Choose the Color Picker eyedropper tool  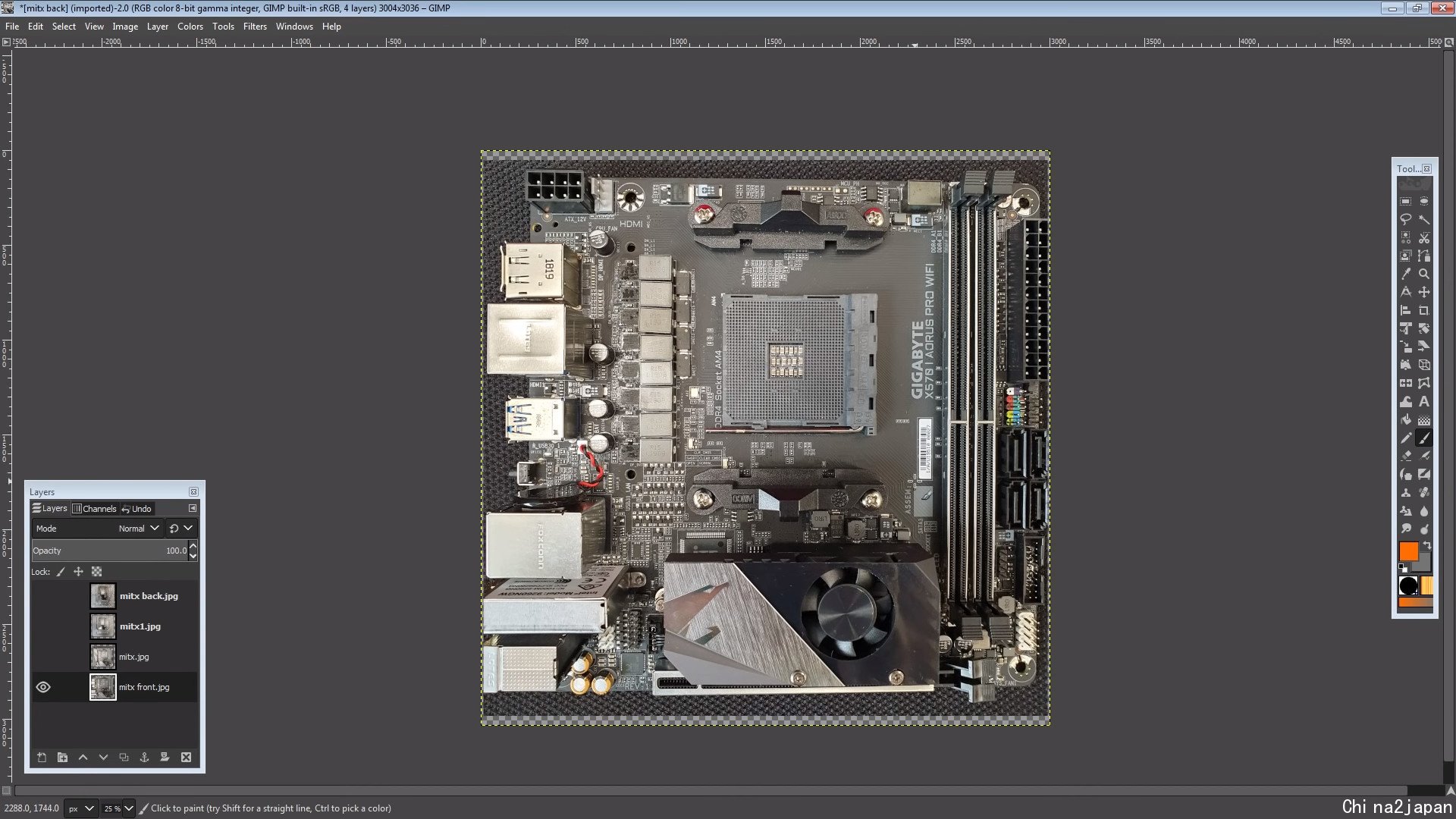click(x=1405, y=274)
